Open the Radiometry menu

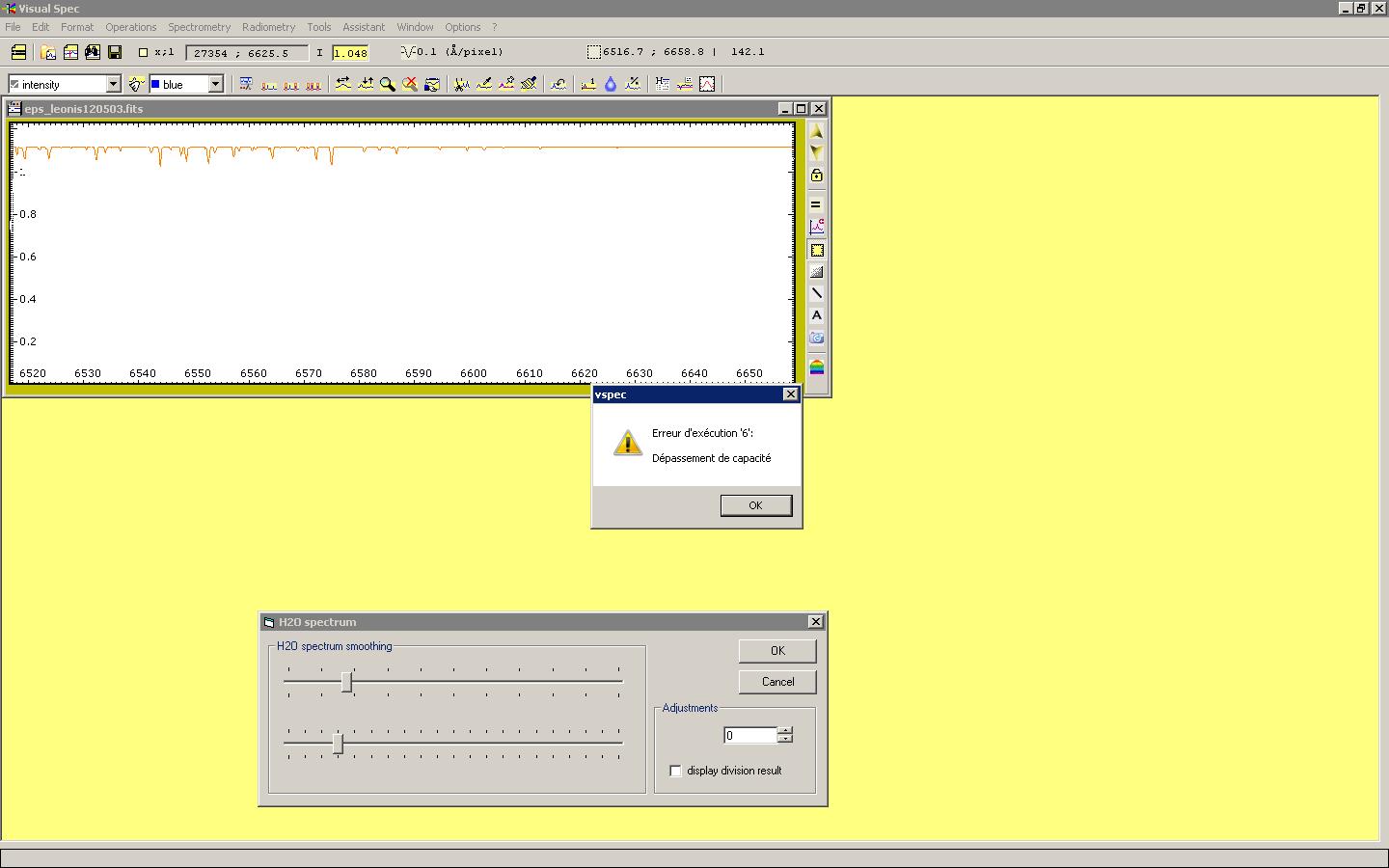click(268, 27)
